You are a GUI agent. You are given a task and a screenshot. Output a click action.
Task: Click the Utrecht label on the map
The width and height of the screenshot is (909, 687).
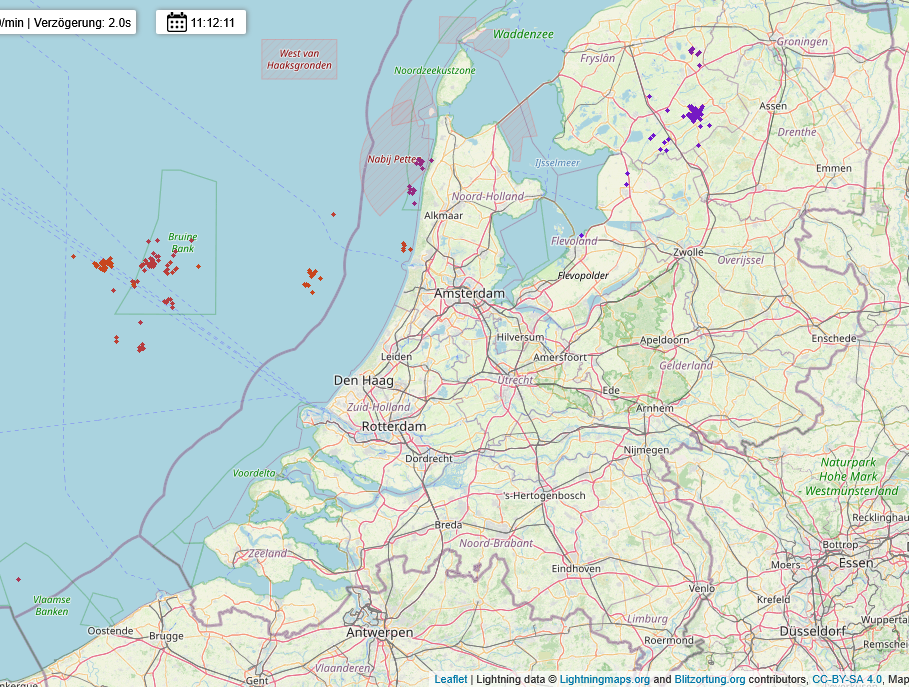515,380
